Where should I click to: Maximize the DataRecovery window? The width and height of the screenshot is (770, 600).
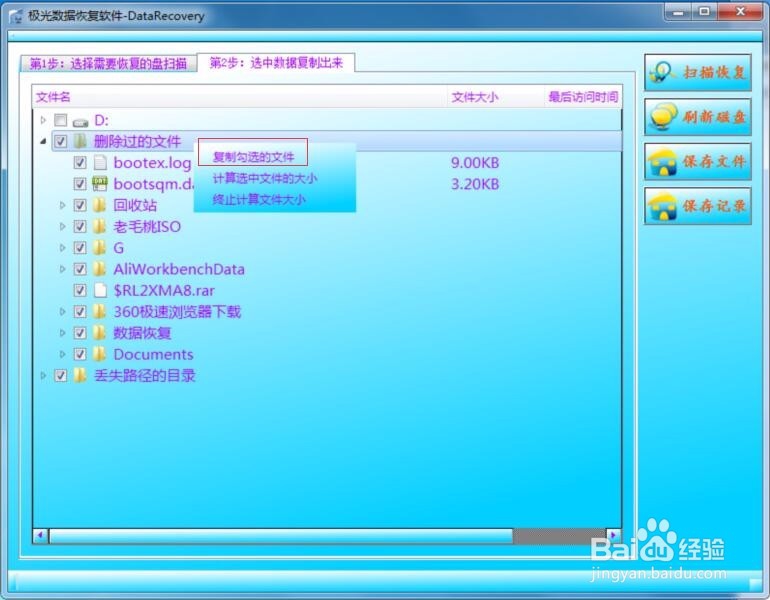click(704, 12)
